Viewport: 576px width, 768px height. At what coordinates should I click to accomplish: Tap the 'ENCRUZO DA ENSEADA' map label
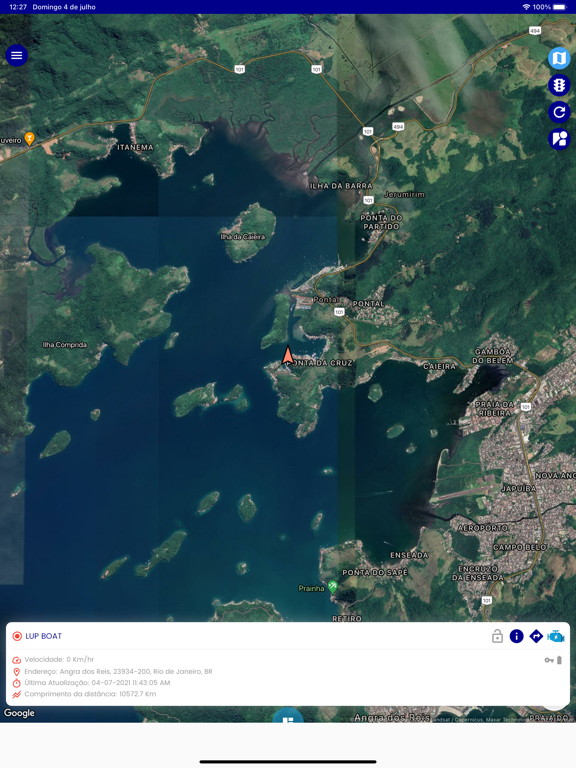click(478, 573)
